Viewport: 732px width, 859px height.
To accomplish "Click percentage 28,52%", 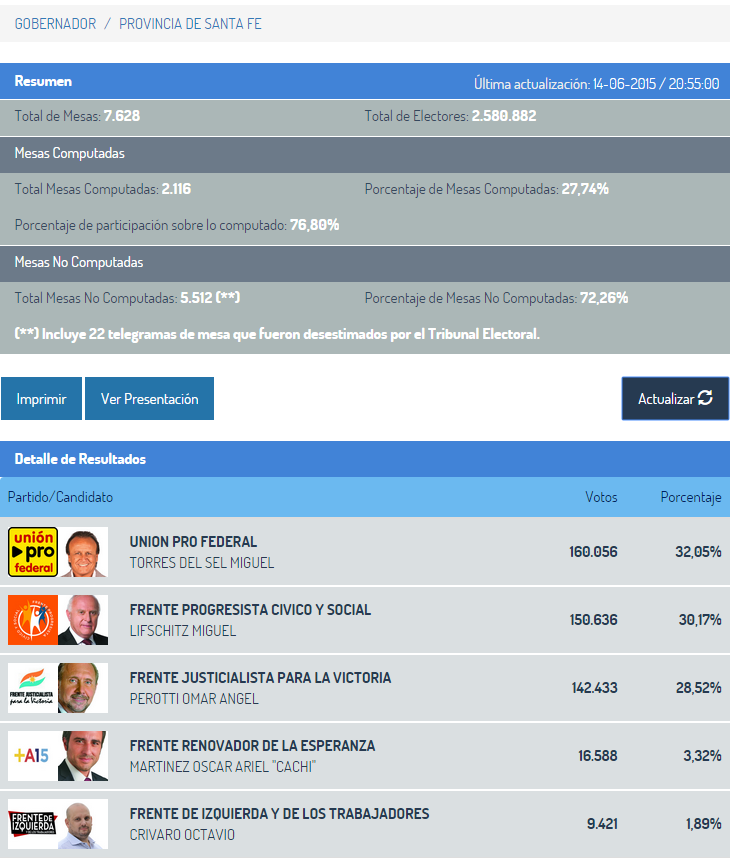I will click(699, 688).
